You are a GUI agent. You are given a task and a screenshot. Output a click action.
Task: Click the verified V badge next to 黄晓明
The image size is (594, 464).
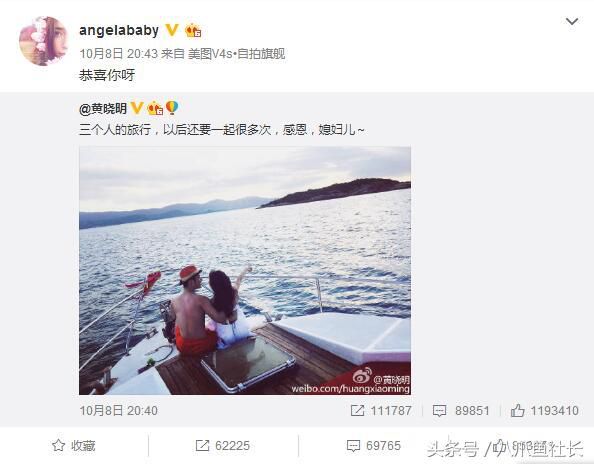pyautogui.click(x=137, y=108)
